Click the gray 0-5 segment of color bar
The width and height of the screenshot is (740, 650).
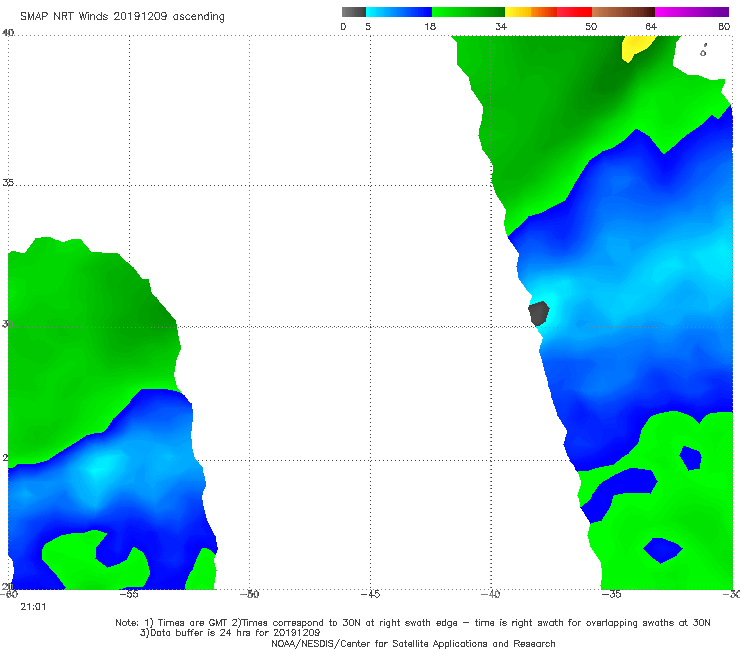354,12
